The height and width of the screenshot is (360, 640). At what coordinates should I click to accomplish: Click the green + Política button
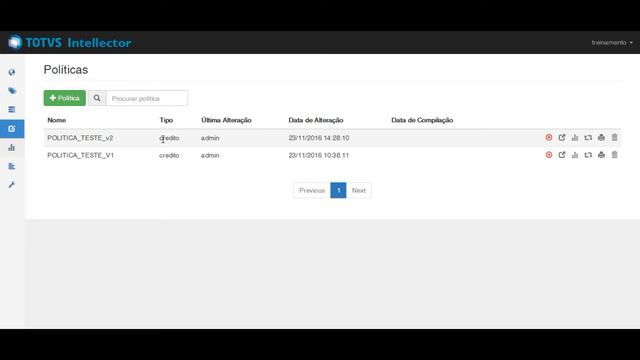click(x=64, y=98)
